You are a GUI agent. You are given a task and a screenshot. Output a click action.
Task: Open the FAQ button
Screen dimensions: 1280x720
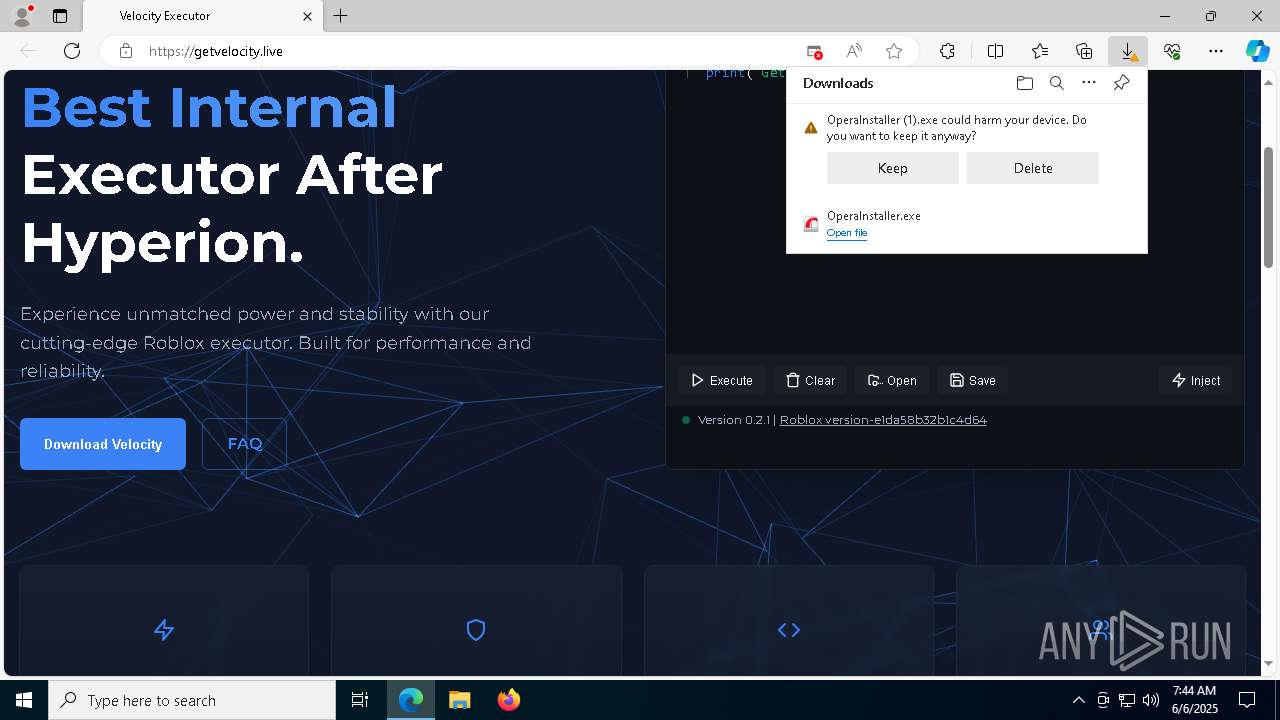point(245,444)
